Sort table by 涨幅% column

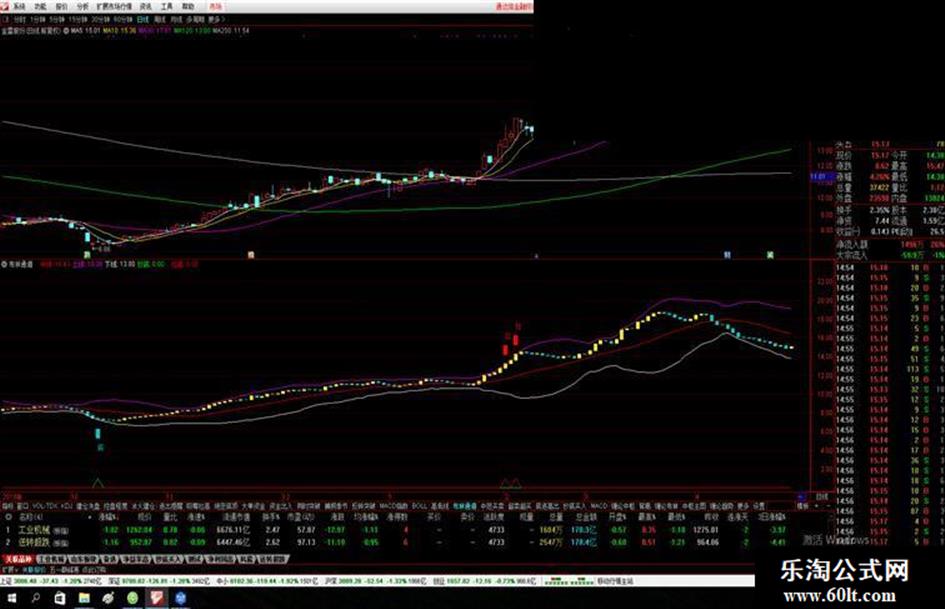click(x=109, y=517)
